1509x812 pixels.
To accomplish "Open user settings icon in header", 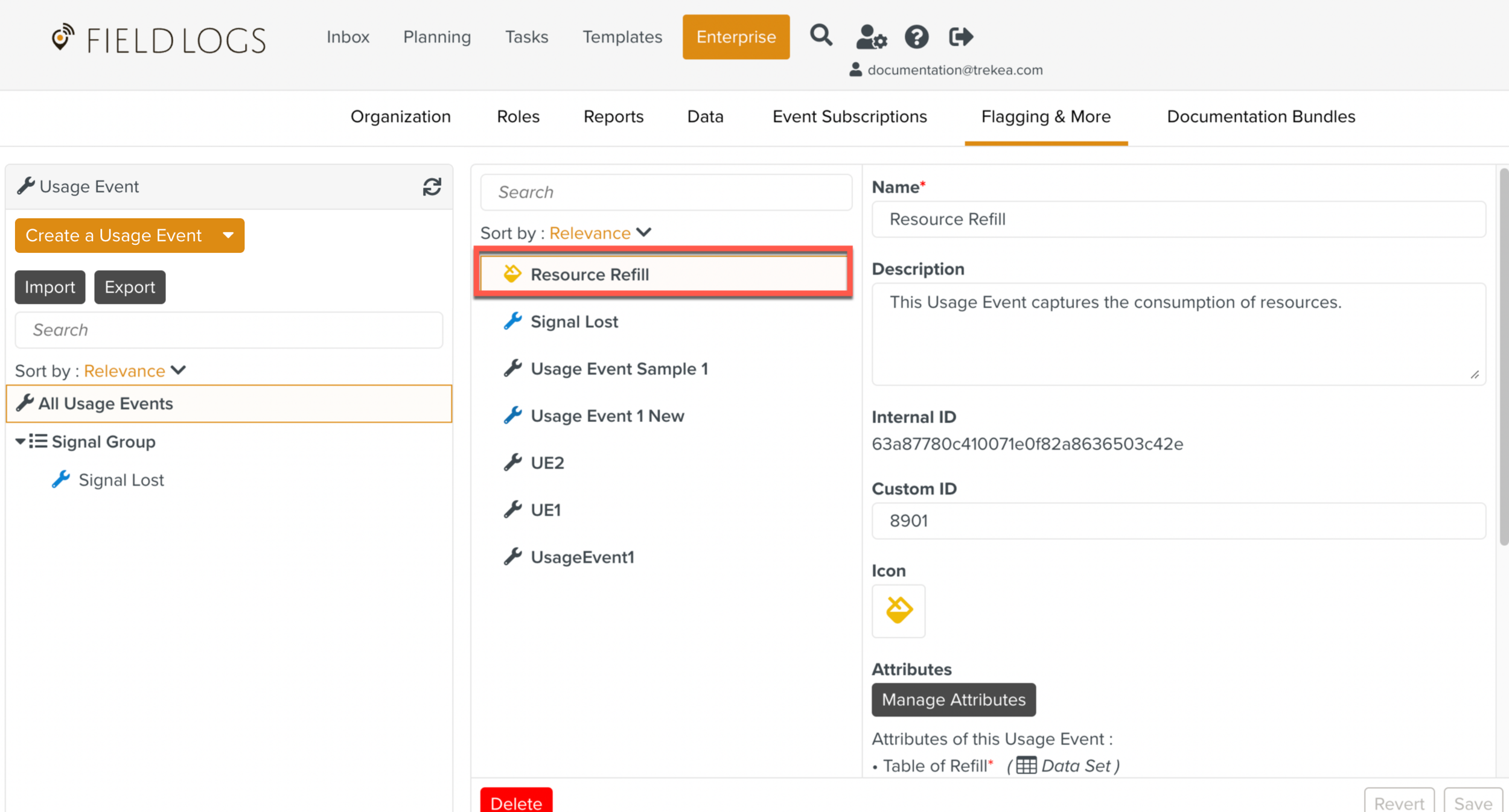I will coord(871,37).
